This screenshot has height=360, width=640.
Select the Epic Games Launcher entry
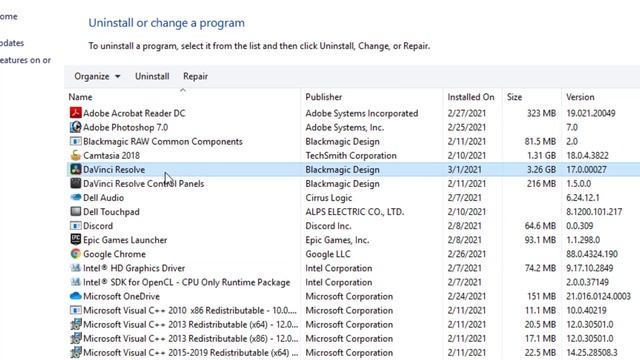coord(125,240)
